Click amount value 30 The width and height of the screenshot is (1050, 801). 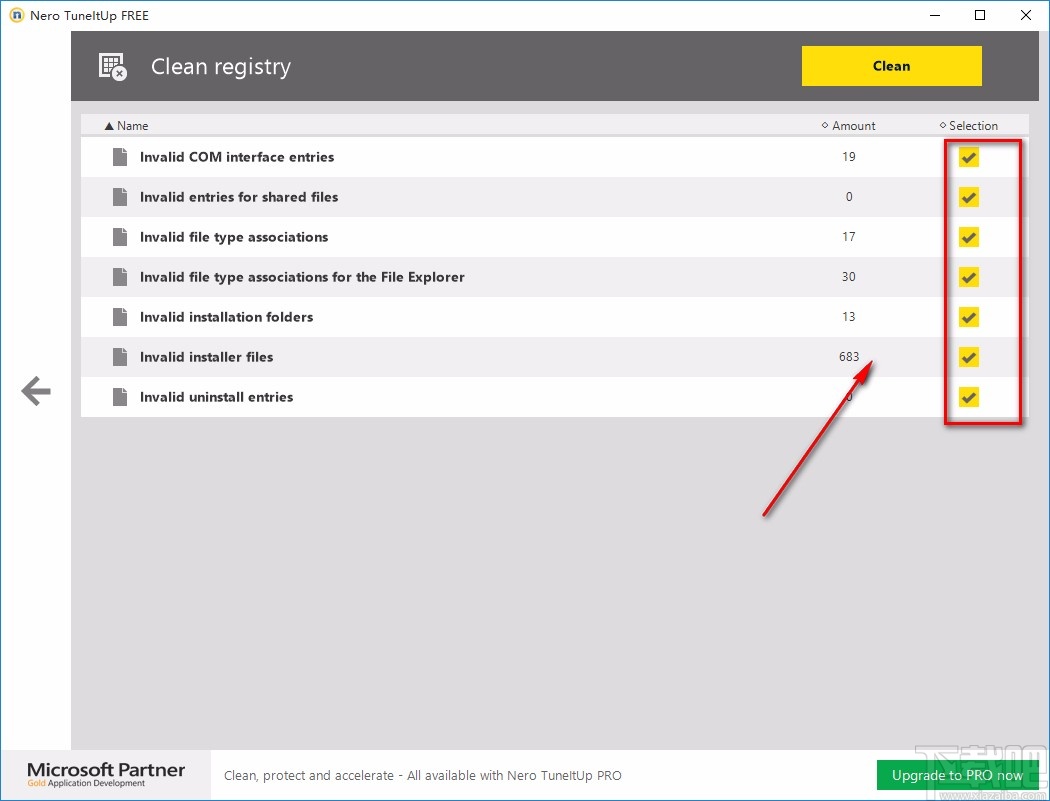(x=848, y=277)
